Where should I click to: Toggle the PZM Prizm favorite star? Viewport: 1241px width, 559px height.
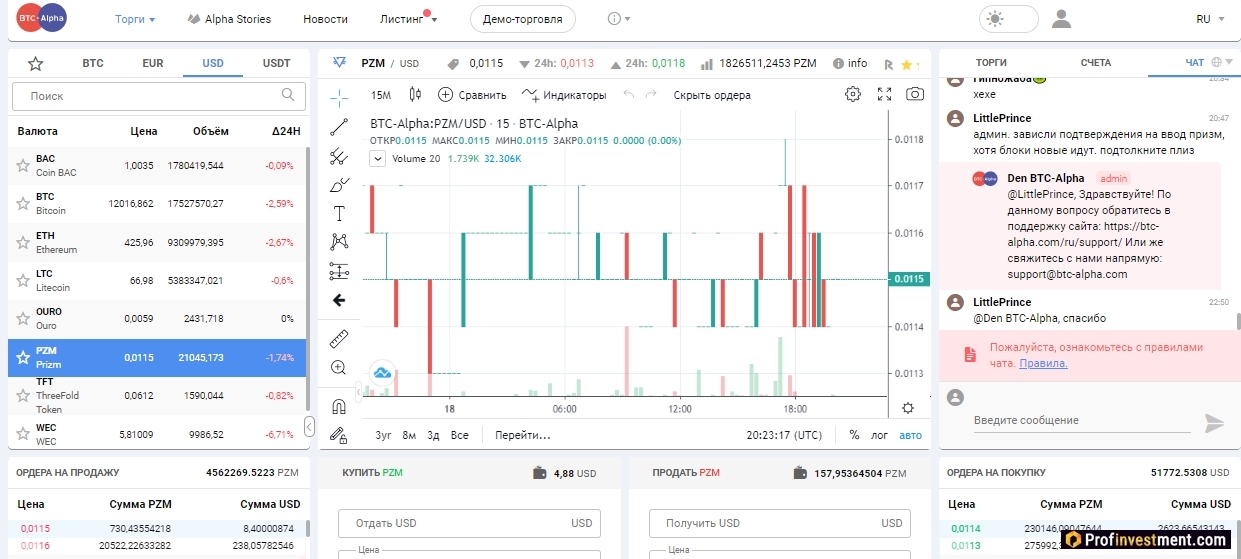23,357
